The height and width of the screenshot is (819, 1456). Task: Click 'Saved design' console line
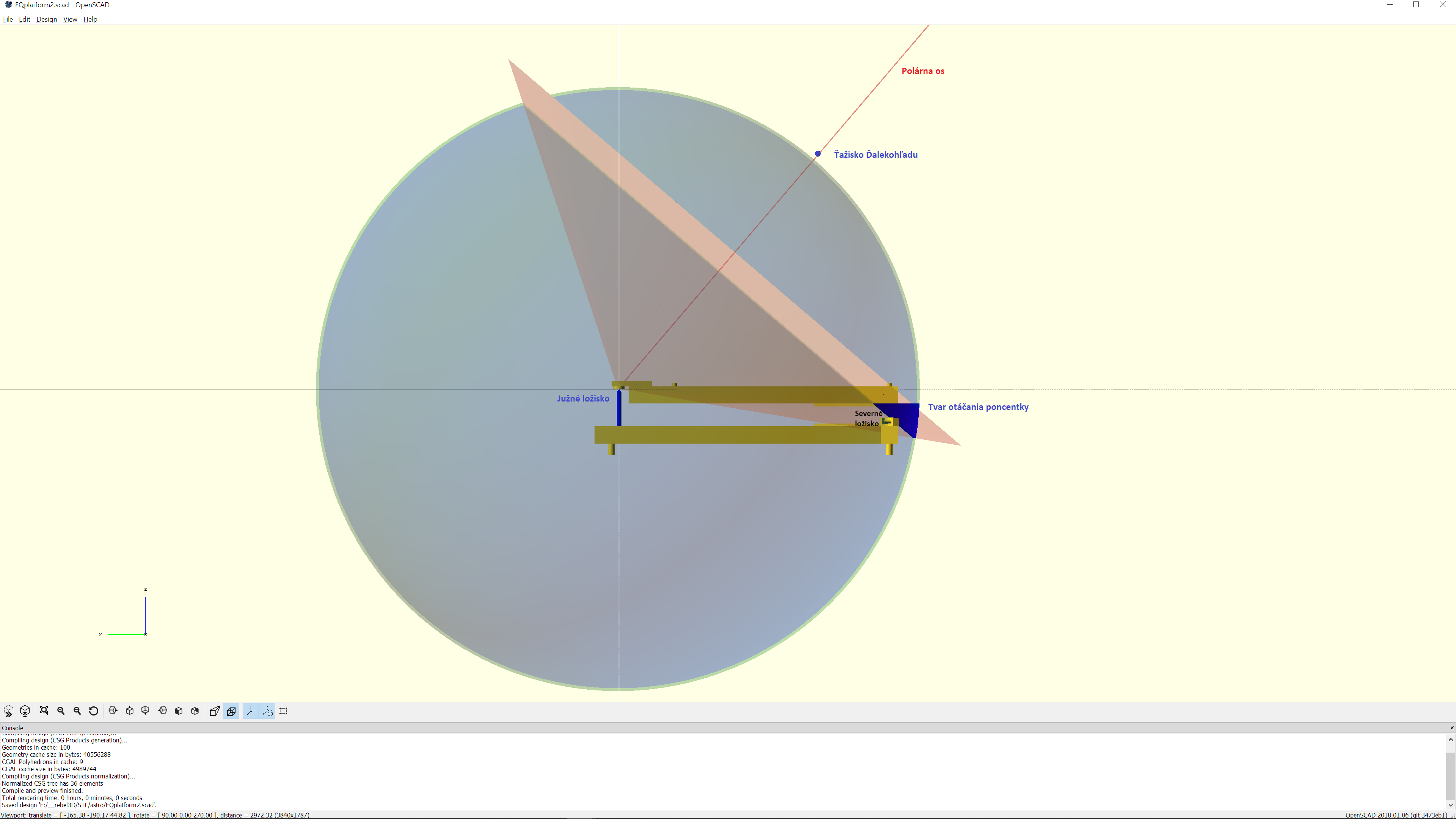point(78,805)
